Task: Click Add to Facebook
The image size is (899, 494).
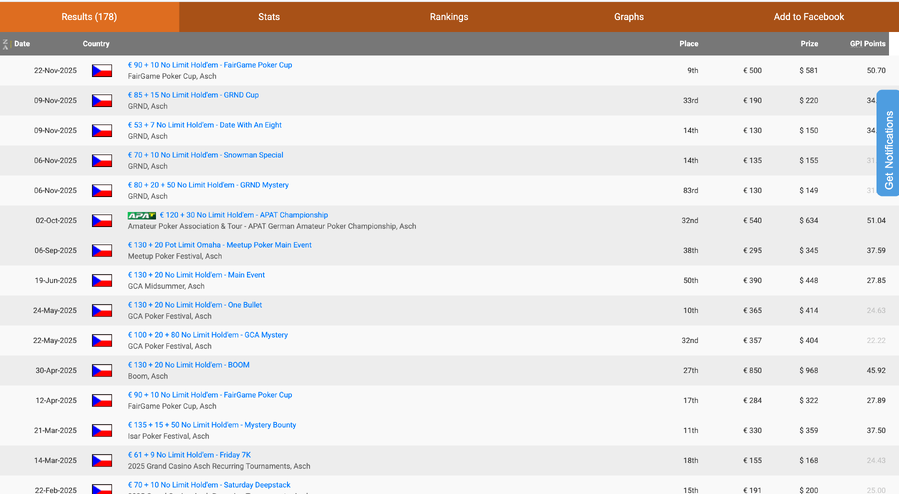Action: click(808, 17)
